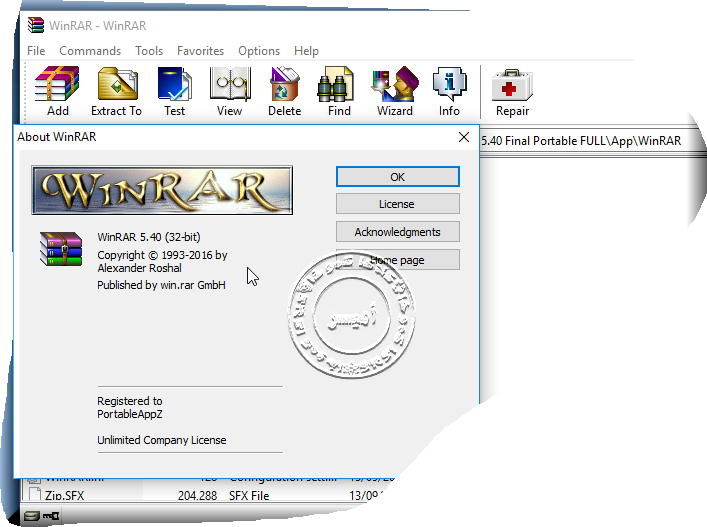Open the Favorites menu

coord(200,50)
